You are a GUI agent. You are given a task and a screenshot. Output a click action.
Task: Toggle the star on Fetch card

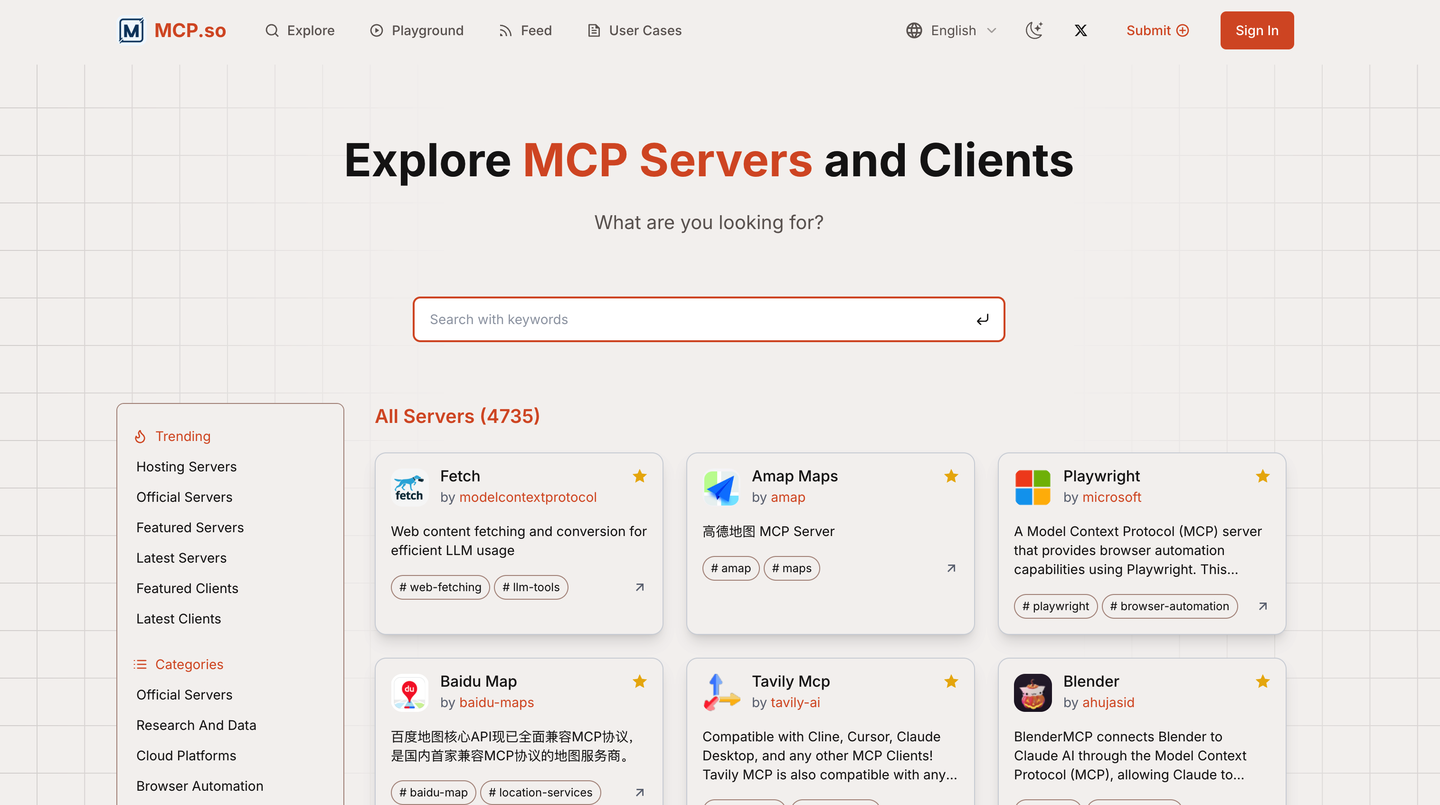(640, 476)
